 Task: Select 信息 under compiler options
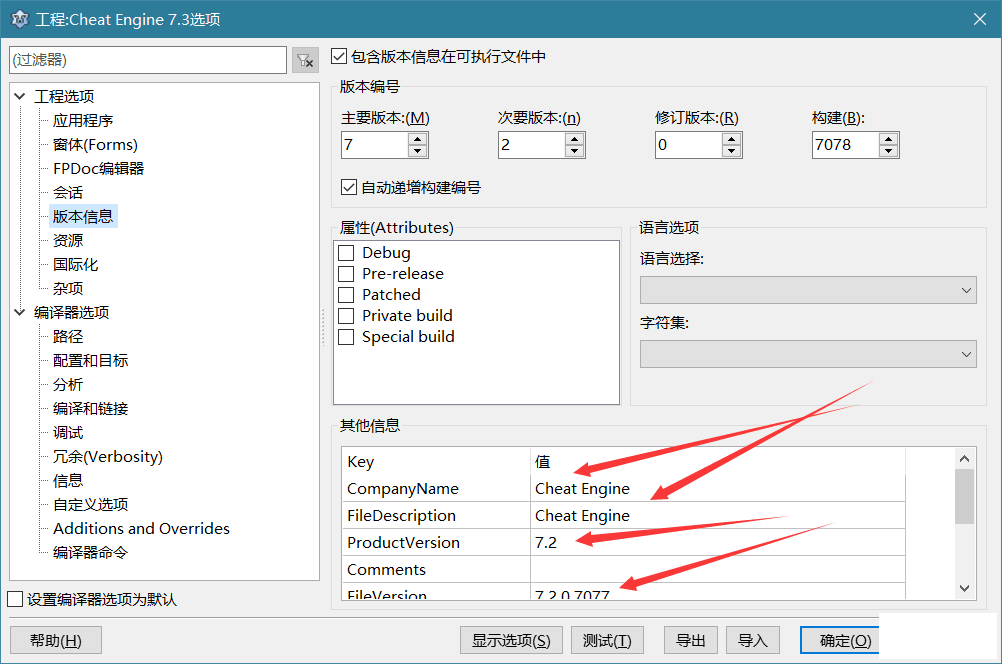pyautogui.click(x=68, y=481)
